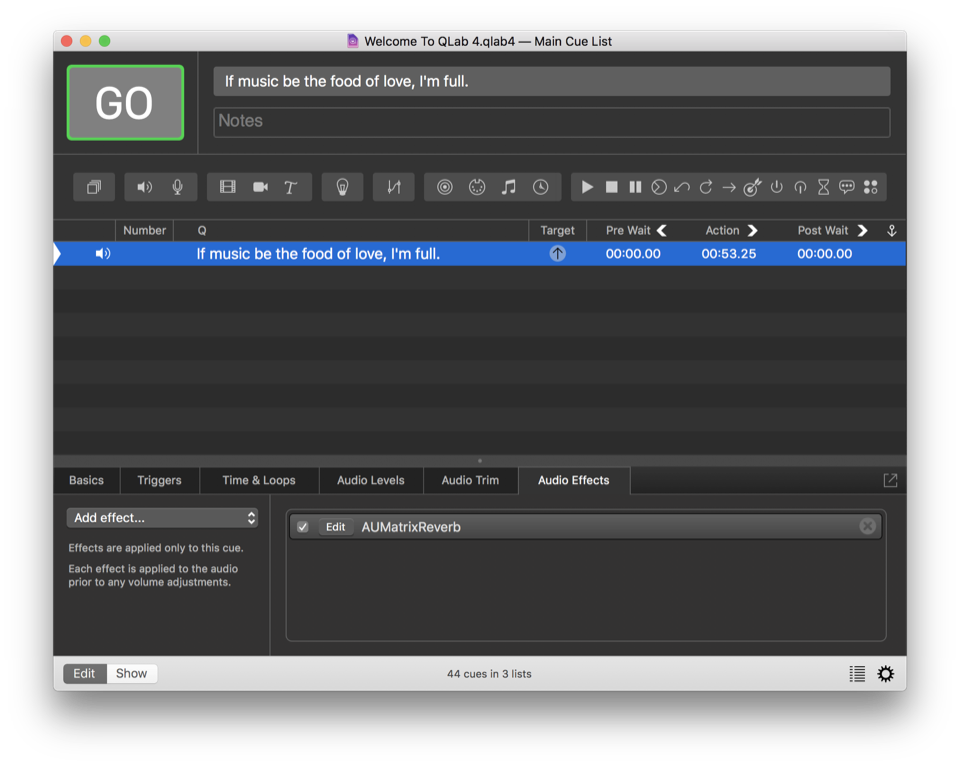Add a Group cue from toolbar
960x767 pixels.
[94, 187]
